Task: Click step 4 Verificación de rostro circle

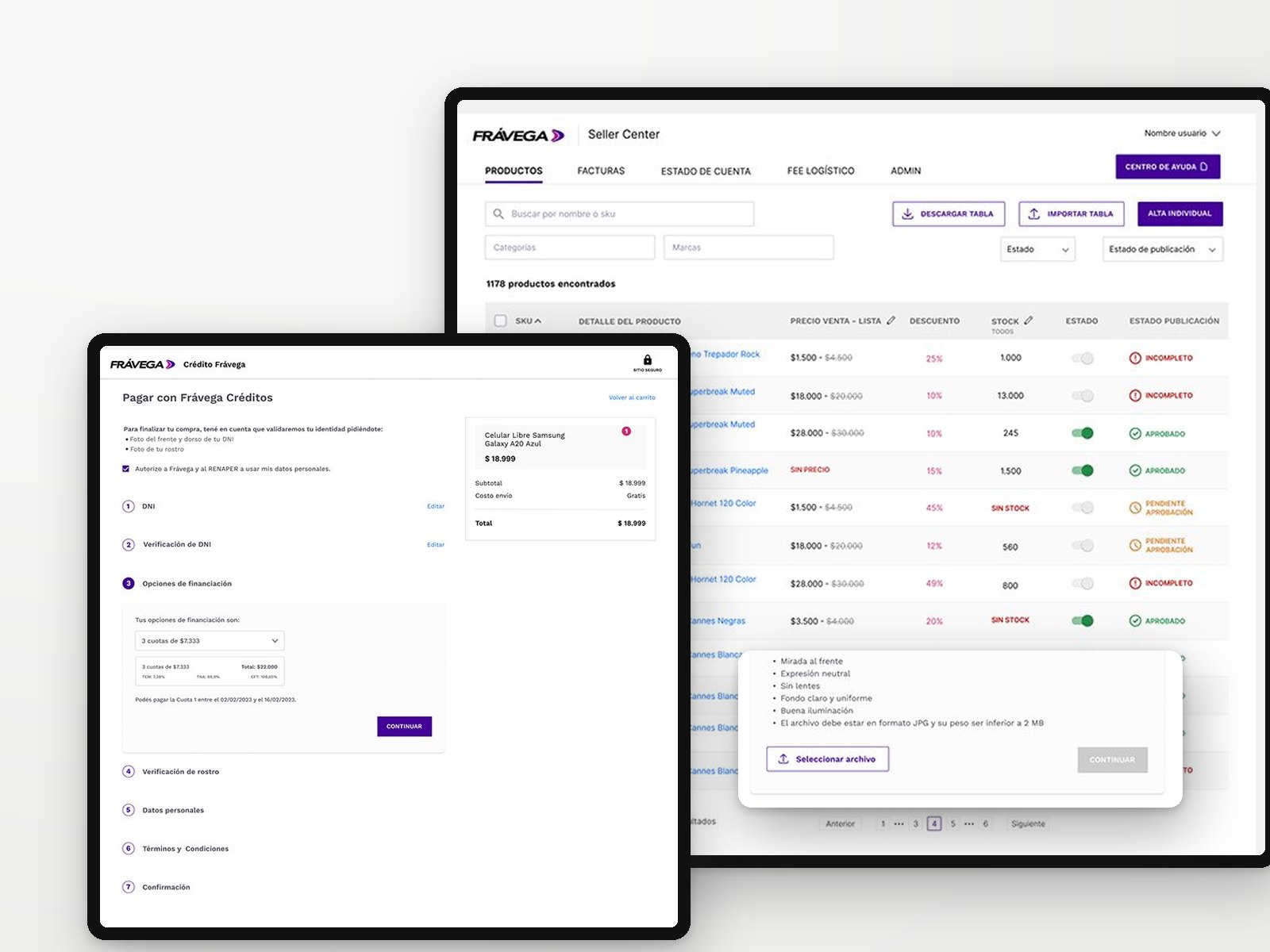Action: [129, 771]
